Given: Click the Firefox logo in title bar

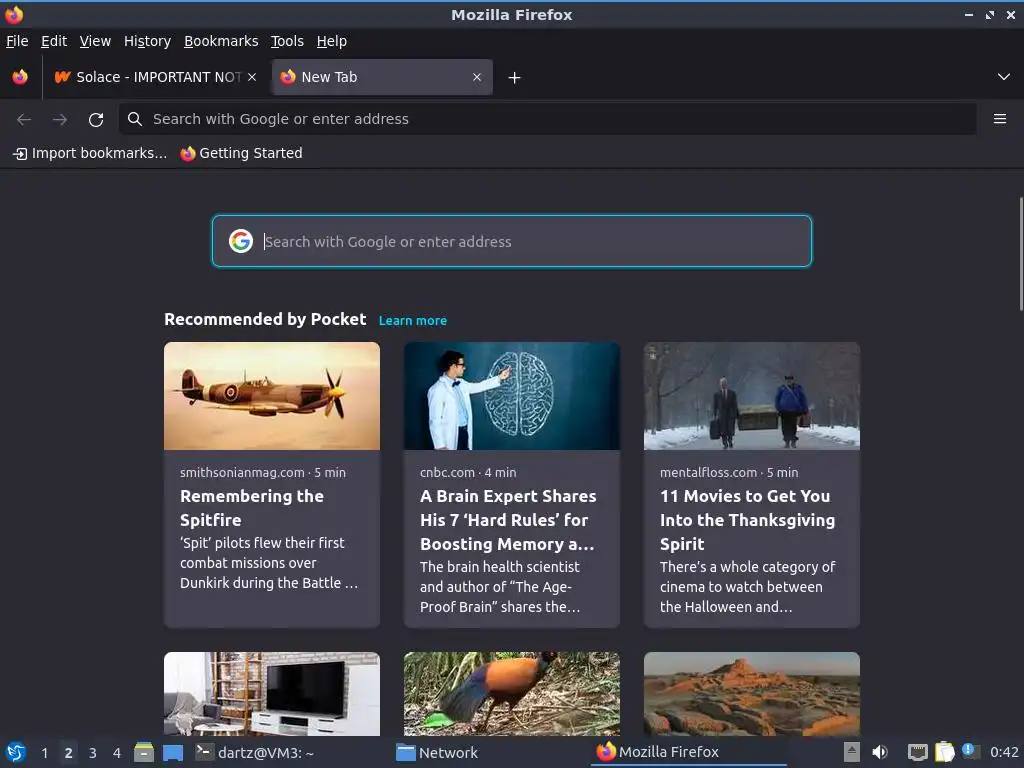Looking at the screenshot, I should [x=14, y=14].
